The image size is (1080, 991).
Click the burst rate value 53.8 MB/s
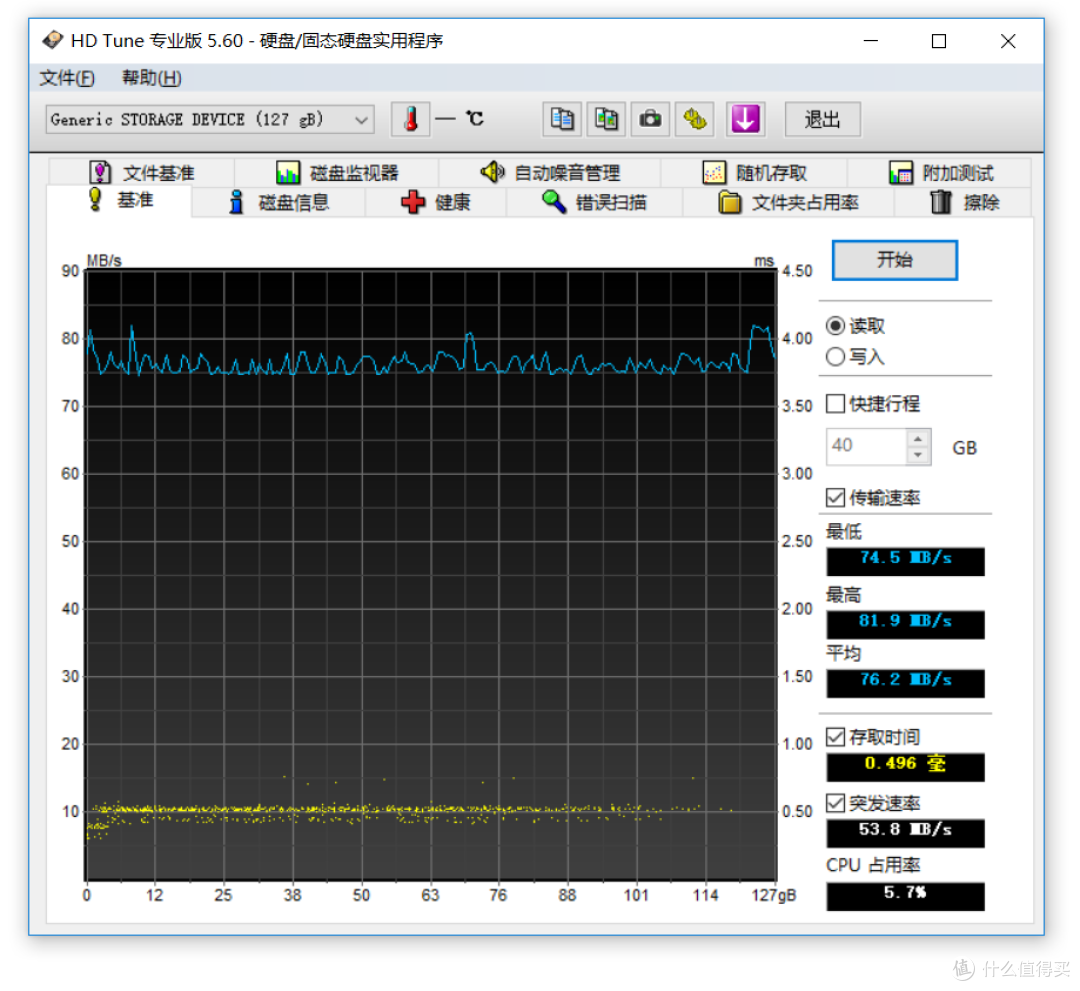[905, 833]
